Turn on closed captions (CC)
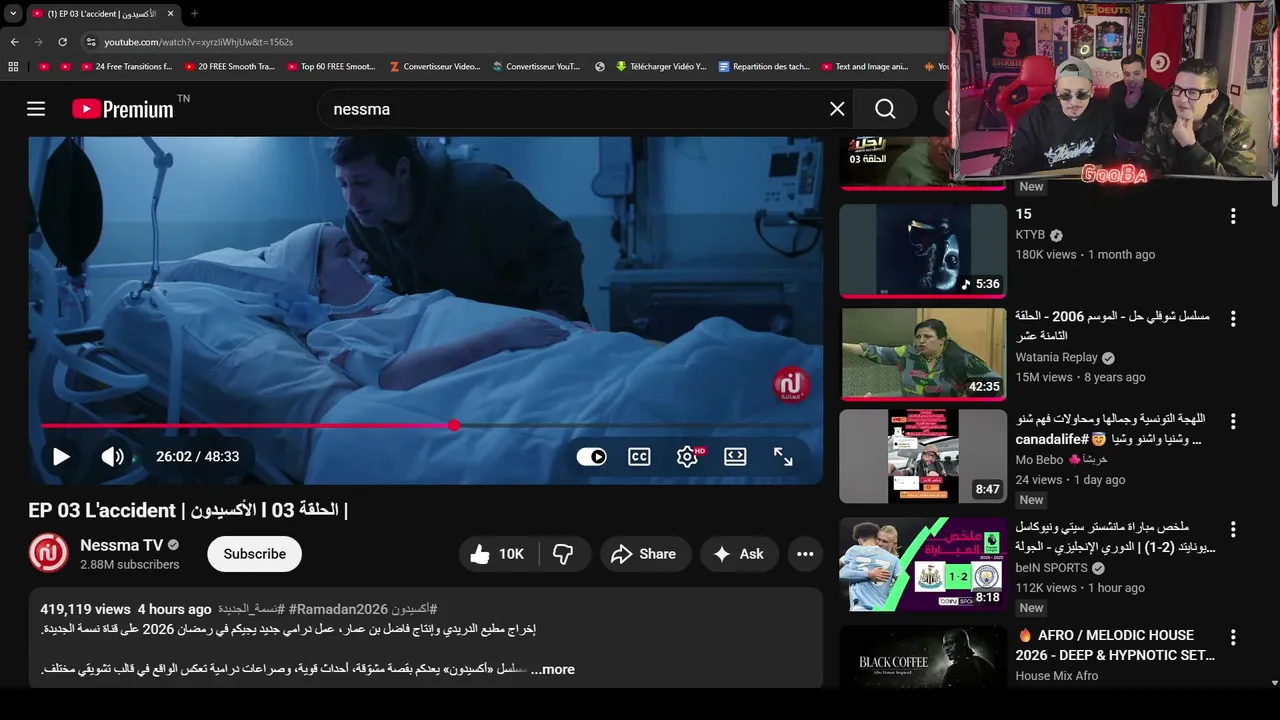Viewport: 1280px width, 720px height. tap(639, 456)
